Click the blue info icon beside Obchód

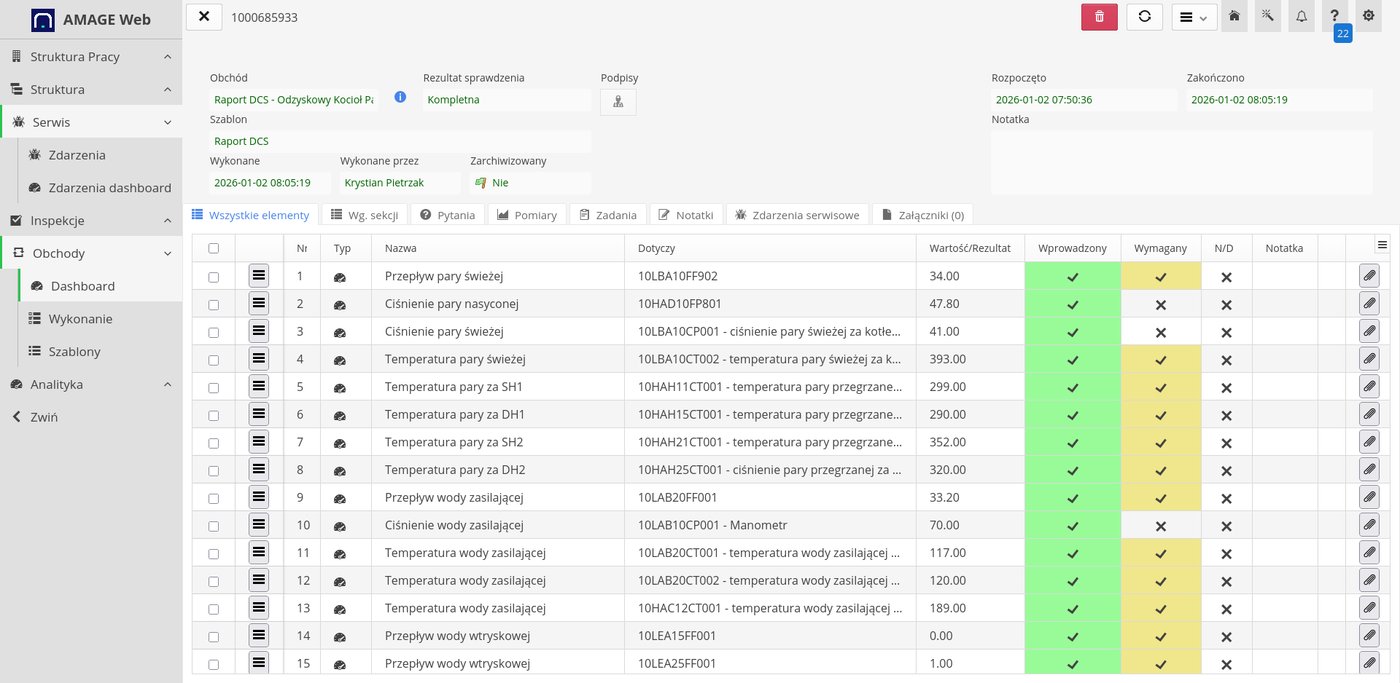click(400, 97)
